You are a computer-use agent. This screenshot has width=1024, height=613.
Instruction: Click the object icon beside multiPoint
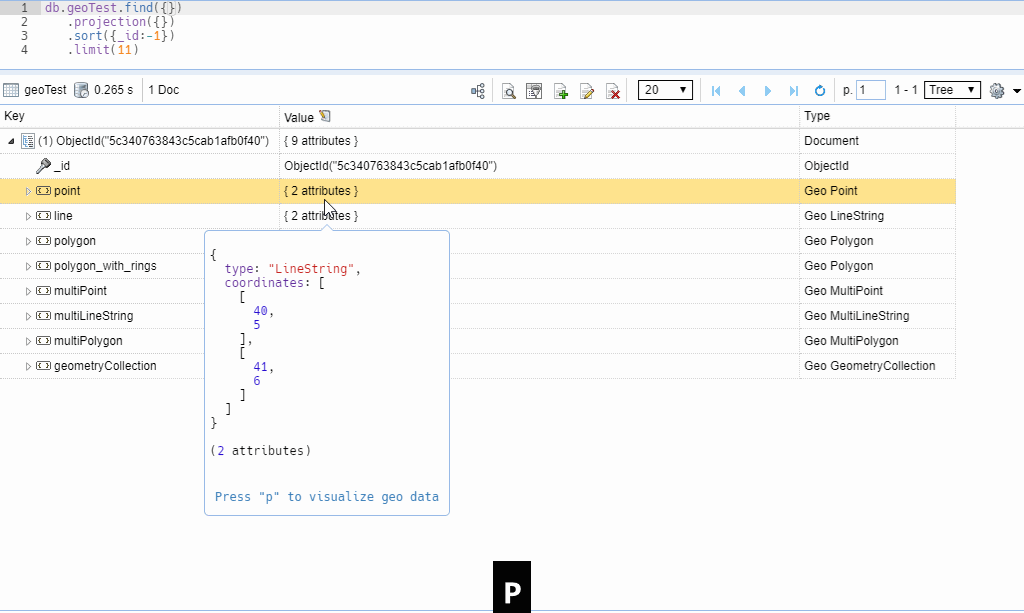pyautogui.click(x=44, y=291)
